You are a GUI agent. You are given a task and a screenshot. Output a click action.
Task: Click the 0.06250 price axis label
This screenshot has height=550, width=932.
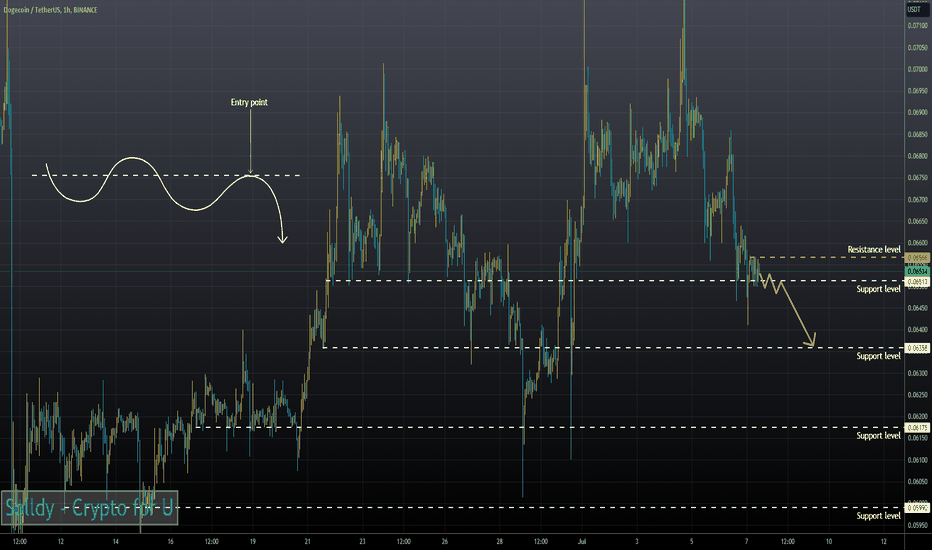point(917,395)
